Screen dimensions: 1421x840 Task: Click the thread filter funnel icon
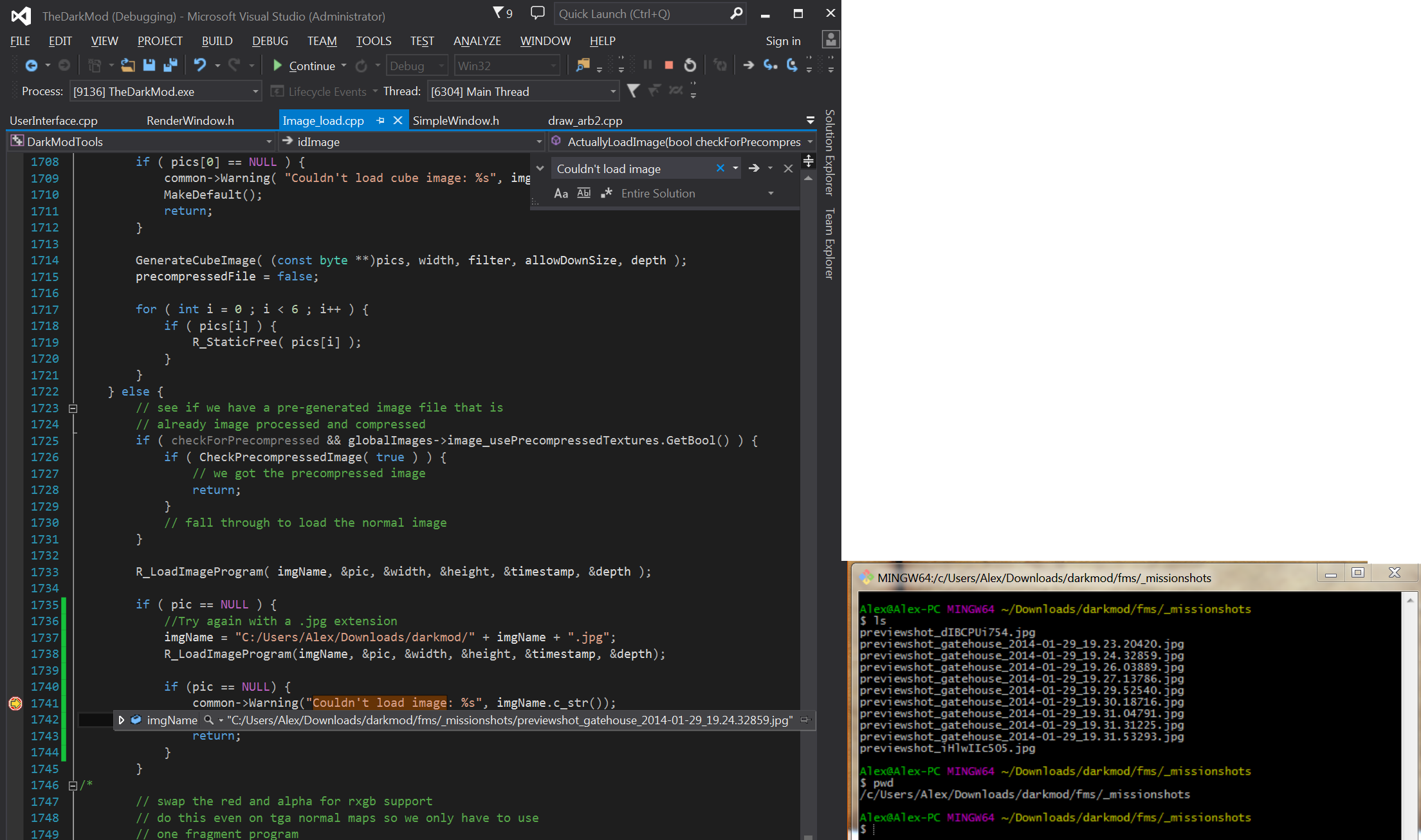633,91
